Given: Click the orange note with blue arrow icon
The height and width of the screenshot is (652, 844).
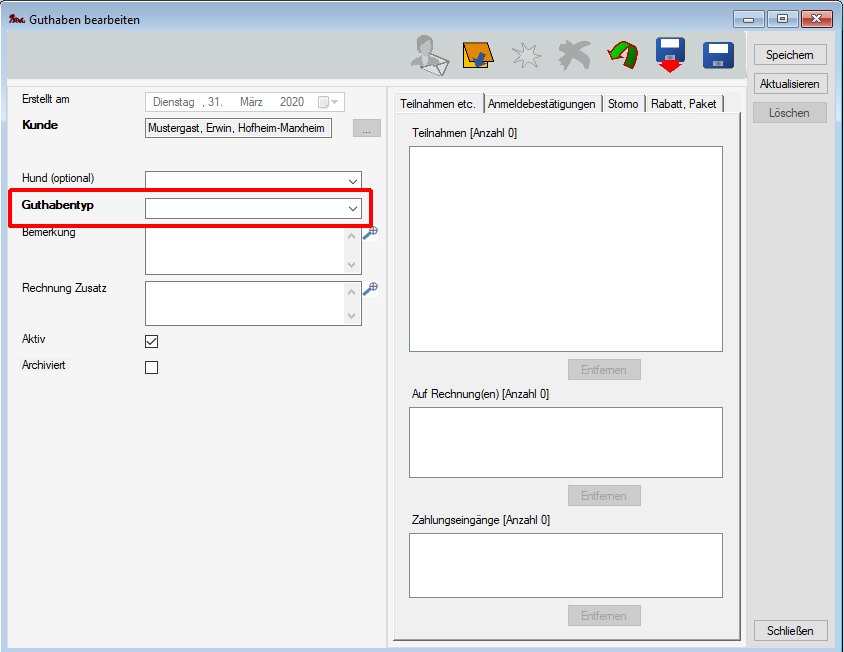Looking at the screenshot, I should tap(478, 56).
